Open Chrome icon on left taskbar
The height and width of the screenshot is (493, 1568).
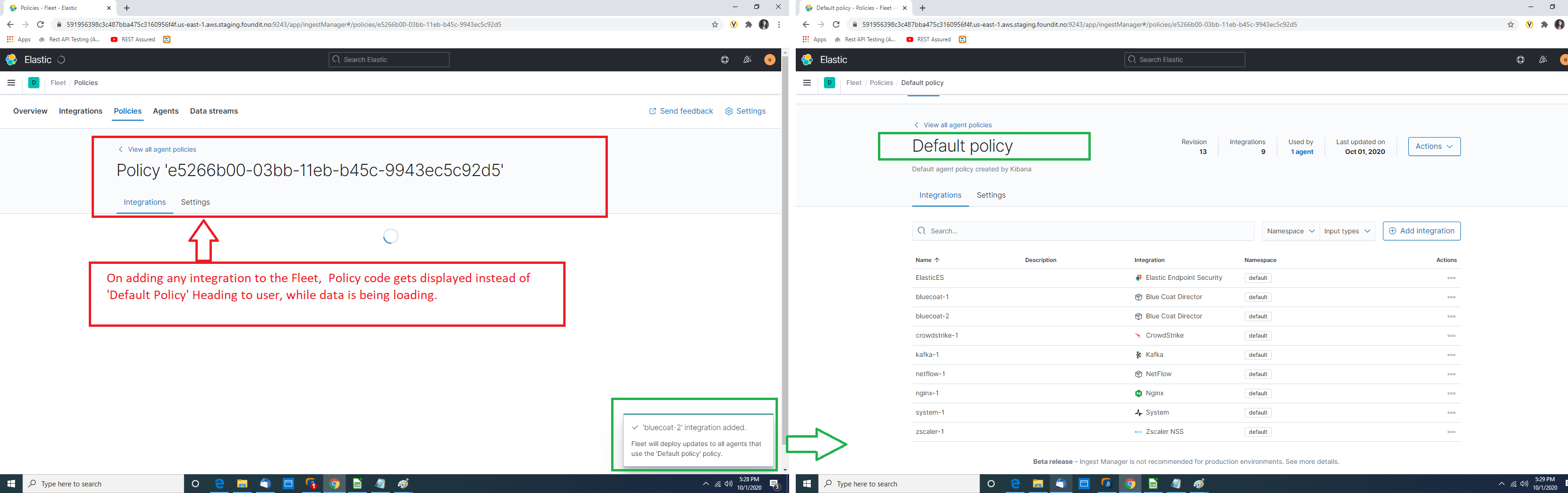click(334, 484)
